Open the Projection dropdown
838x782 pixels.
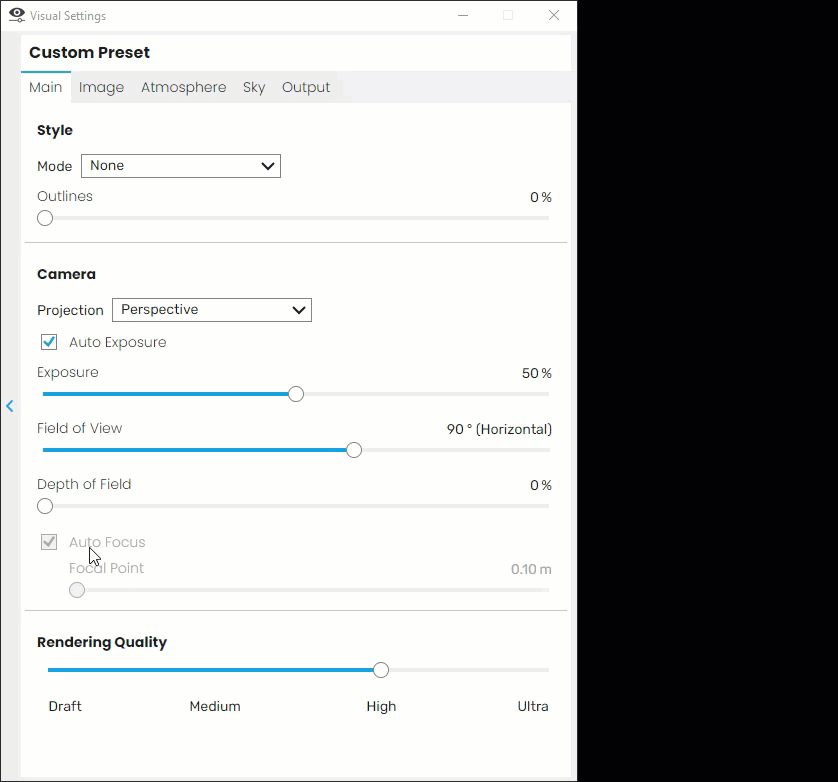point(212,310)
